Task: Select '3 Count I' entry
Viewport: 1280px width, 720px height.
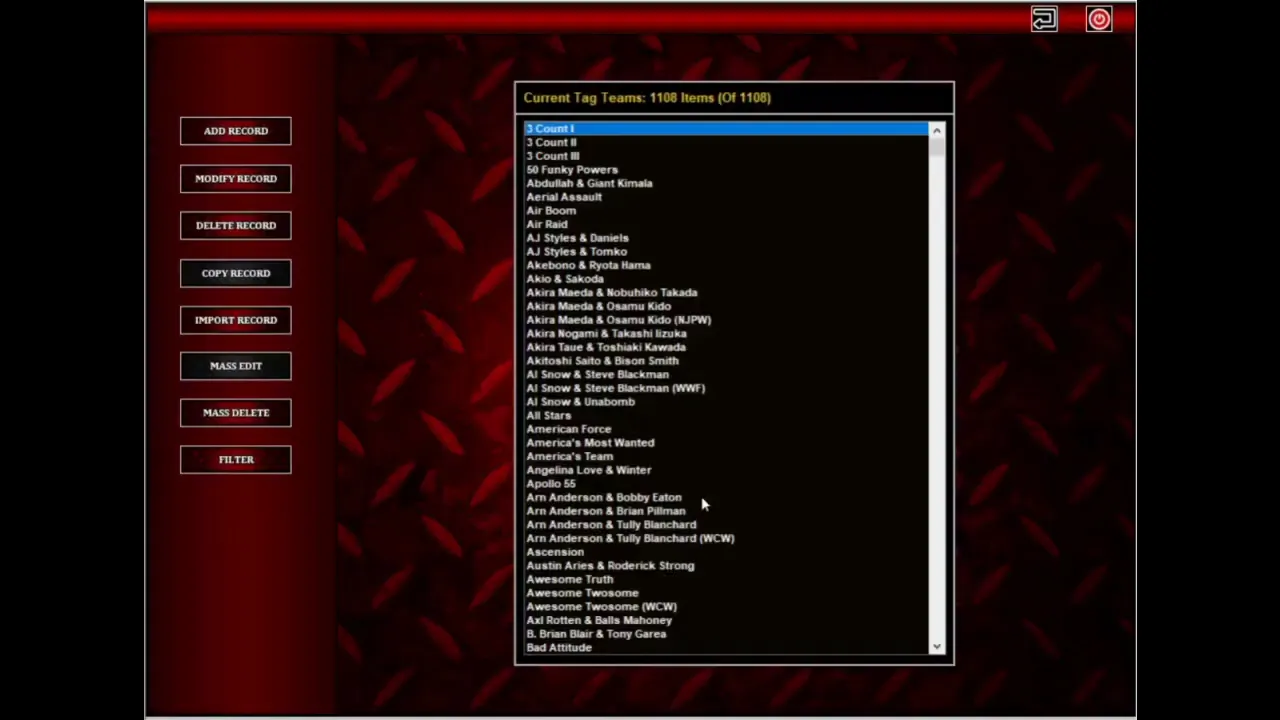Action: pyautogui.click(x=727, y=128)
